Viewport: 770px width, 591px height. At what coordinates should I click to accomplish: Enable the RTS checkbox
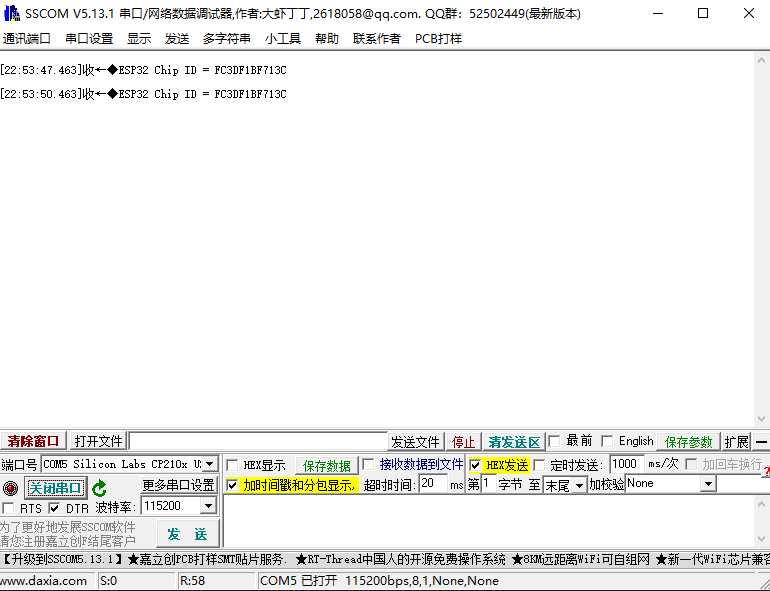click(9, 508)
